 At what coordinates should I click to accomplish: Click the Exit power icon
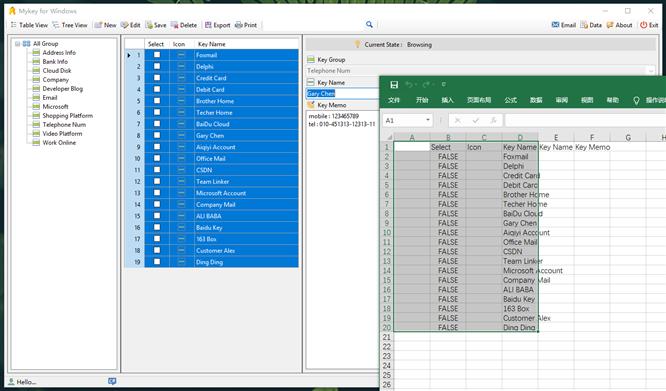pos(643,25)
